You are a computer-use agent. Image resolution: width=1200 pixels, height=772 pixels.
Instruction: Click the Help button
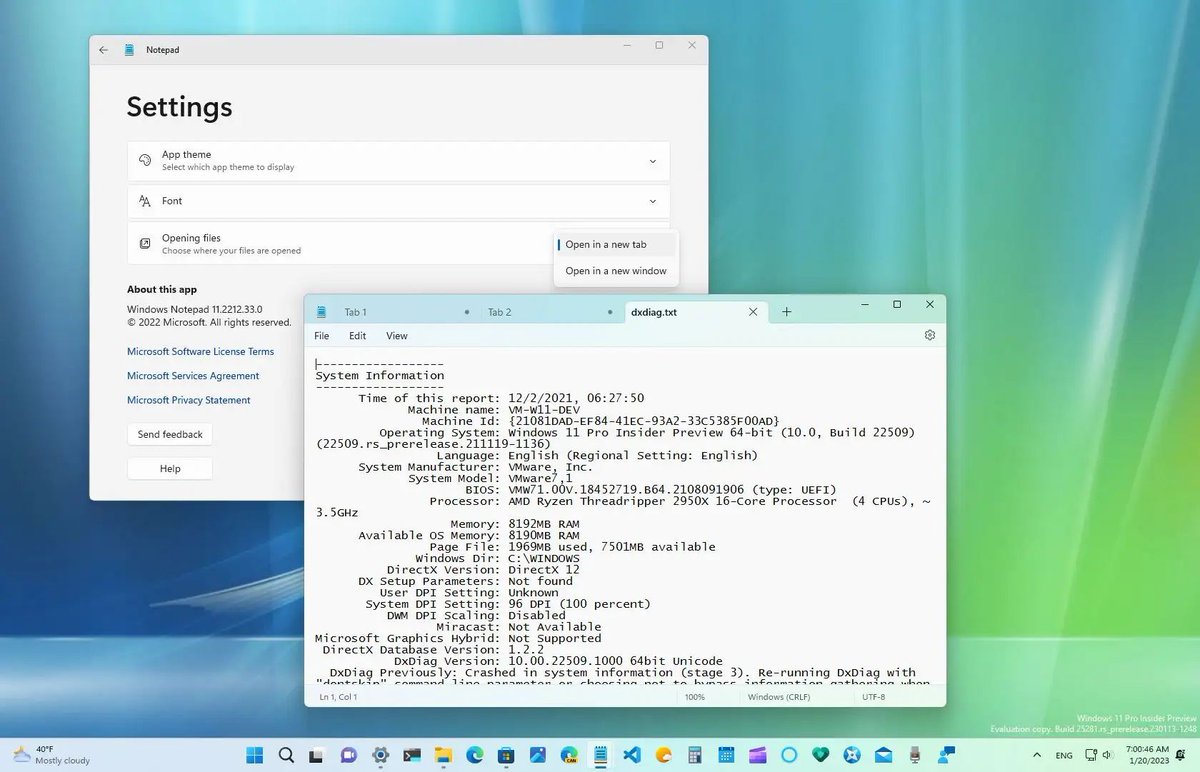click(x=169, y=468)
